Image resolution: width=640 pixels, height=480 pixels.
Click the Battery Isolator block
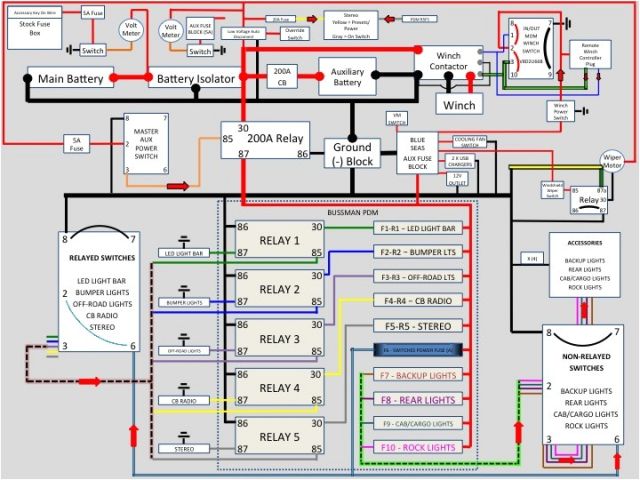coord(195,77)
